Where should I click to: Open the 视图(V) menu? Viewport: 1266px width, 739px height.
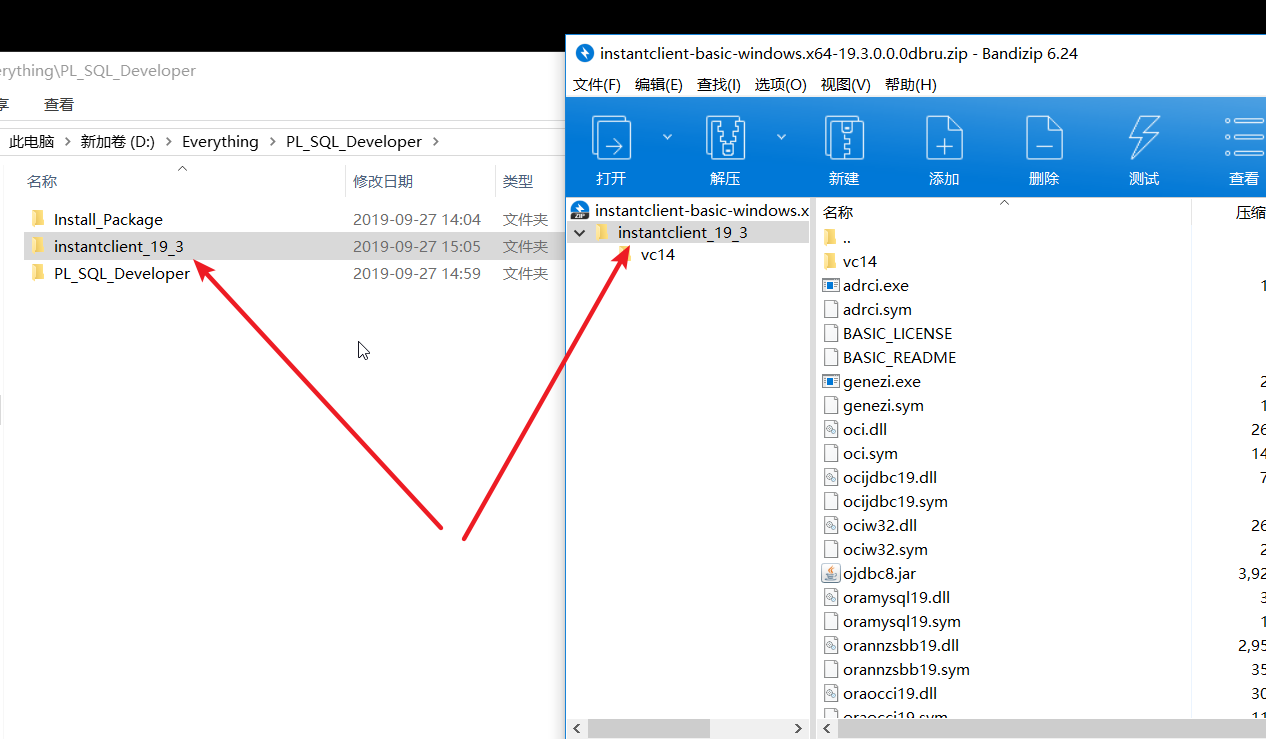(x=845, y=85)
